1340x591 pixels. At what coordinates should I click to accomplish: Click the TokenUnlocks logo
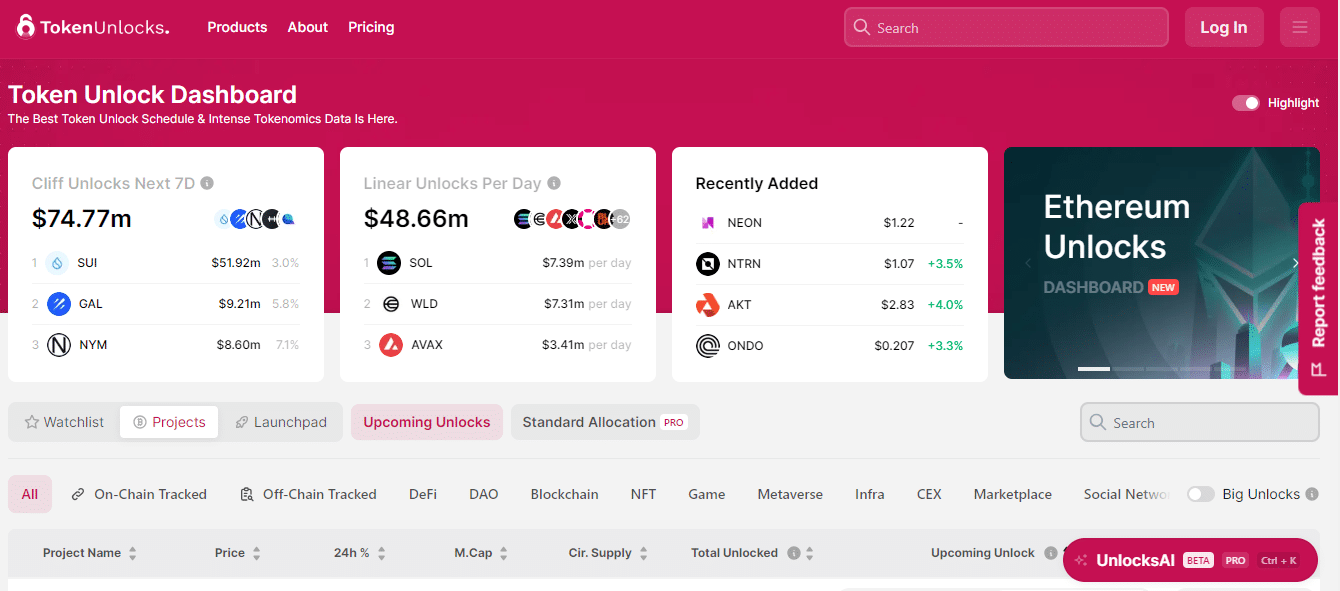[93, 27]
